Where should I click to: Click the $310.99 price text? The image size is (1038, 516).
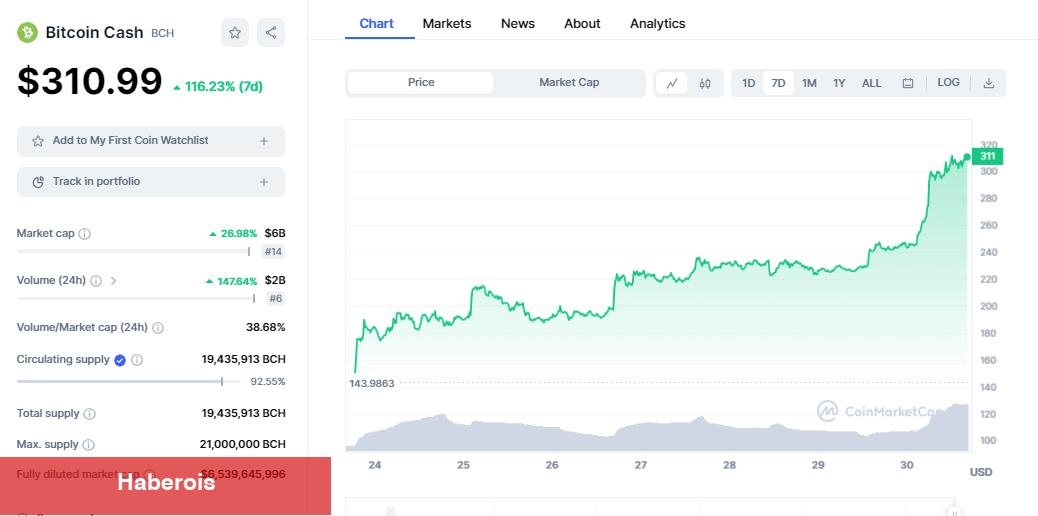click(x=89, y=82)
